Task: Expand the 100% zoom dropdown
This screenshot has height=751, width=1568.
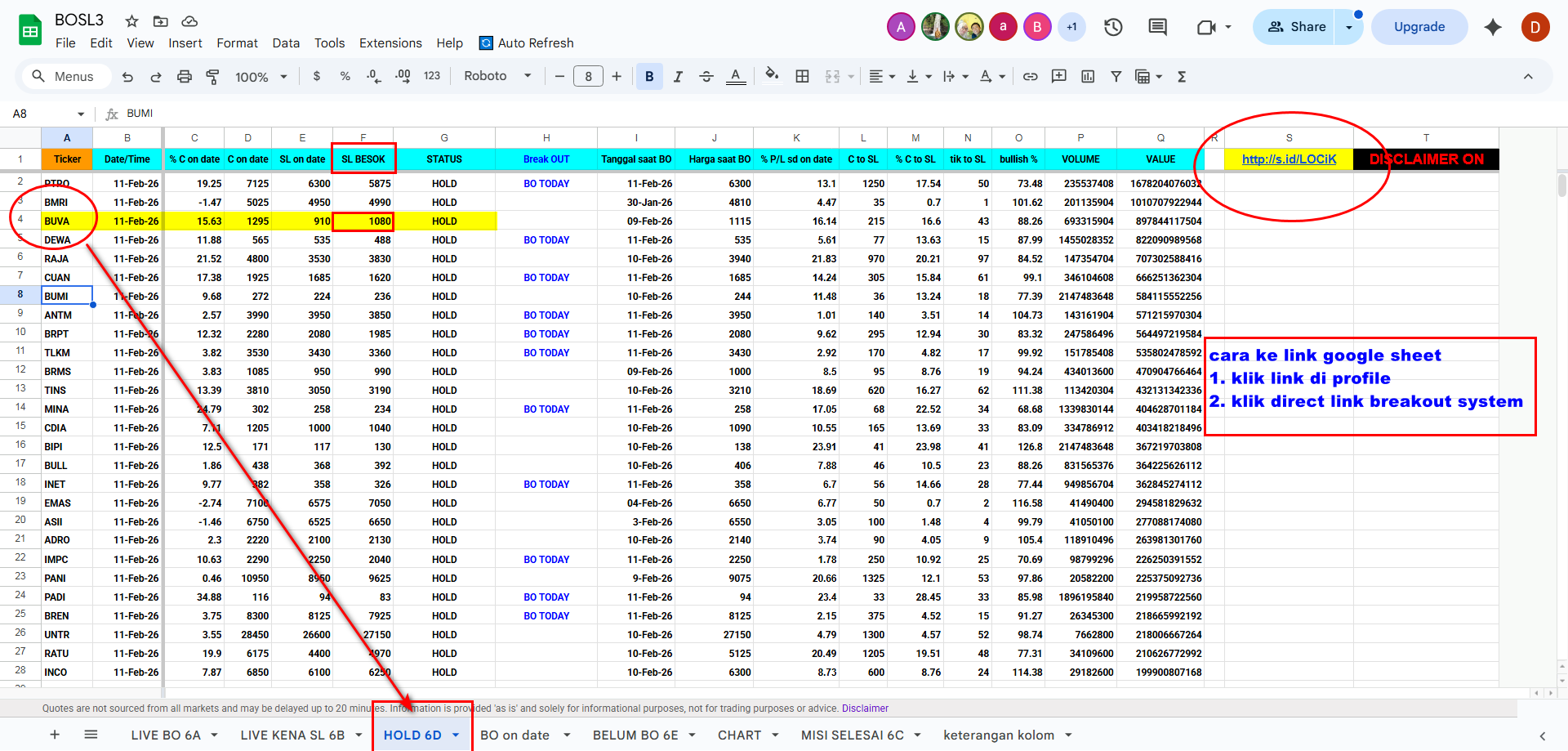Action: (261, 77)
